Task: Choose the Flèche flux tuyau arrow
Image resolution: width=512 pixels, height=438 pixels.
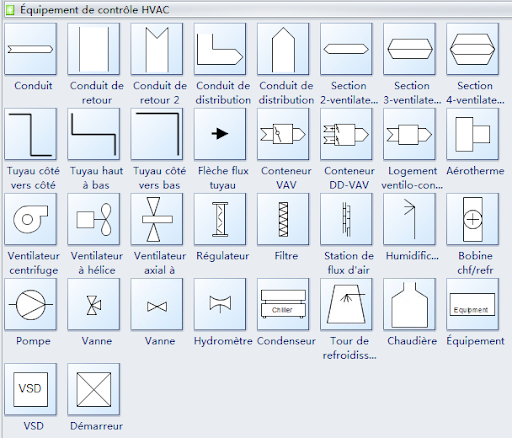Action: (220, 134)
